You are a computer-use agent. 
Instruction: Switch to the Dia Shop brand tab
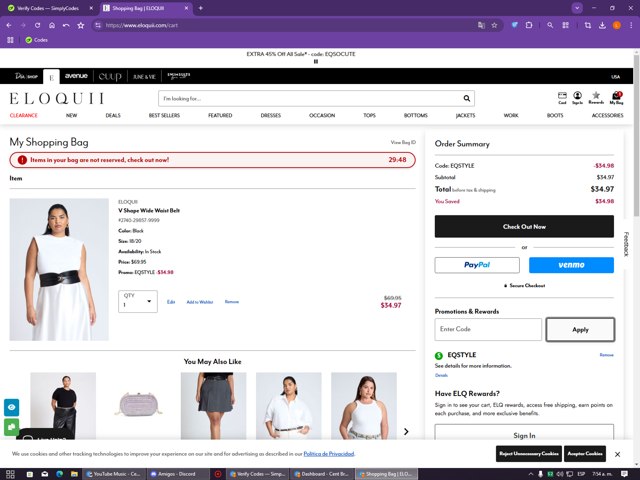click(x=26, y=76)
